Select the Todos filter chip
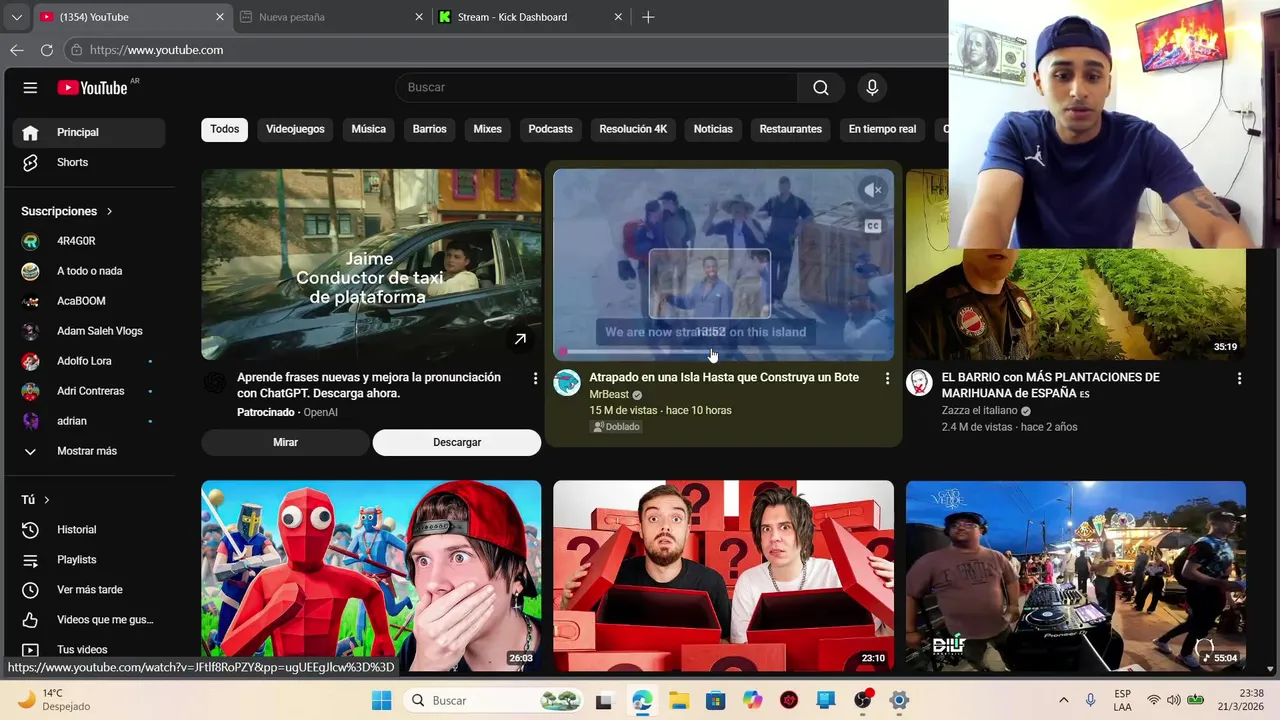The width and height of the screenshot is (1280, 720). [225, 129]
